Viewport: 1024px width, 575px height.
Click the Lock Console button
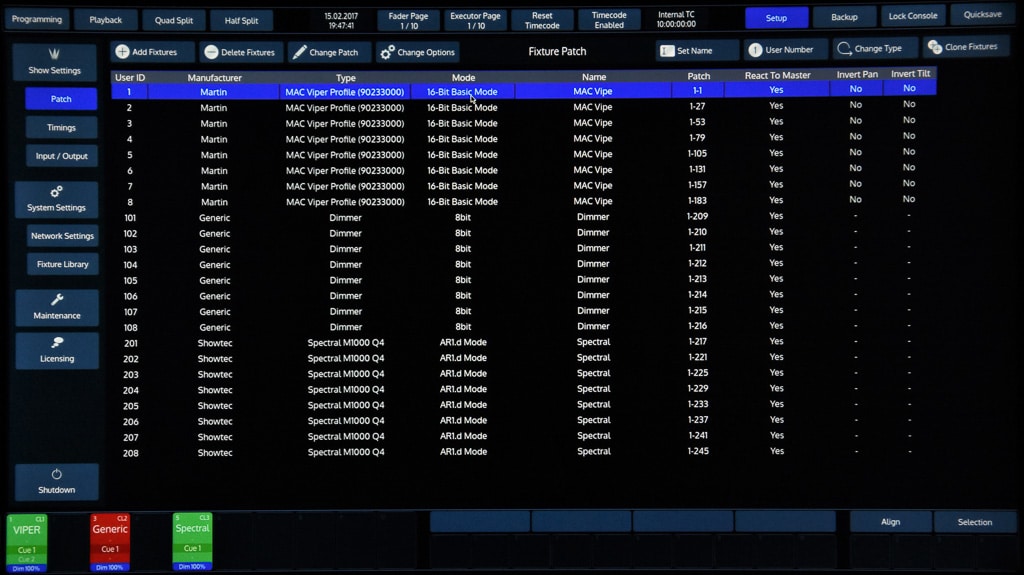[x=912, y=16]
